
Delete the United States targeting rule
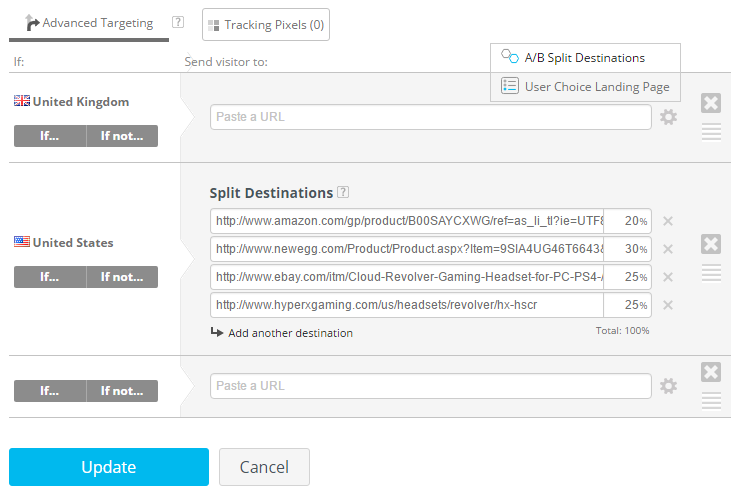711,244
